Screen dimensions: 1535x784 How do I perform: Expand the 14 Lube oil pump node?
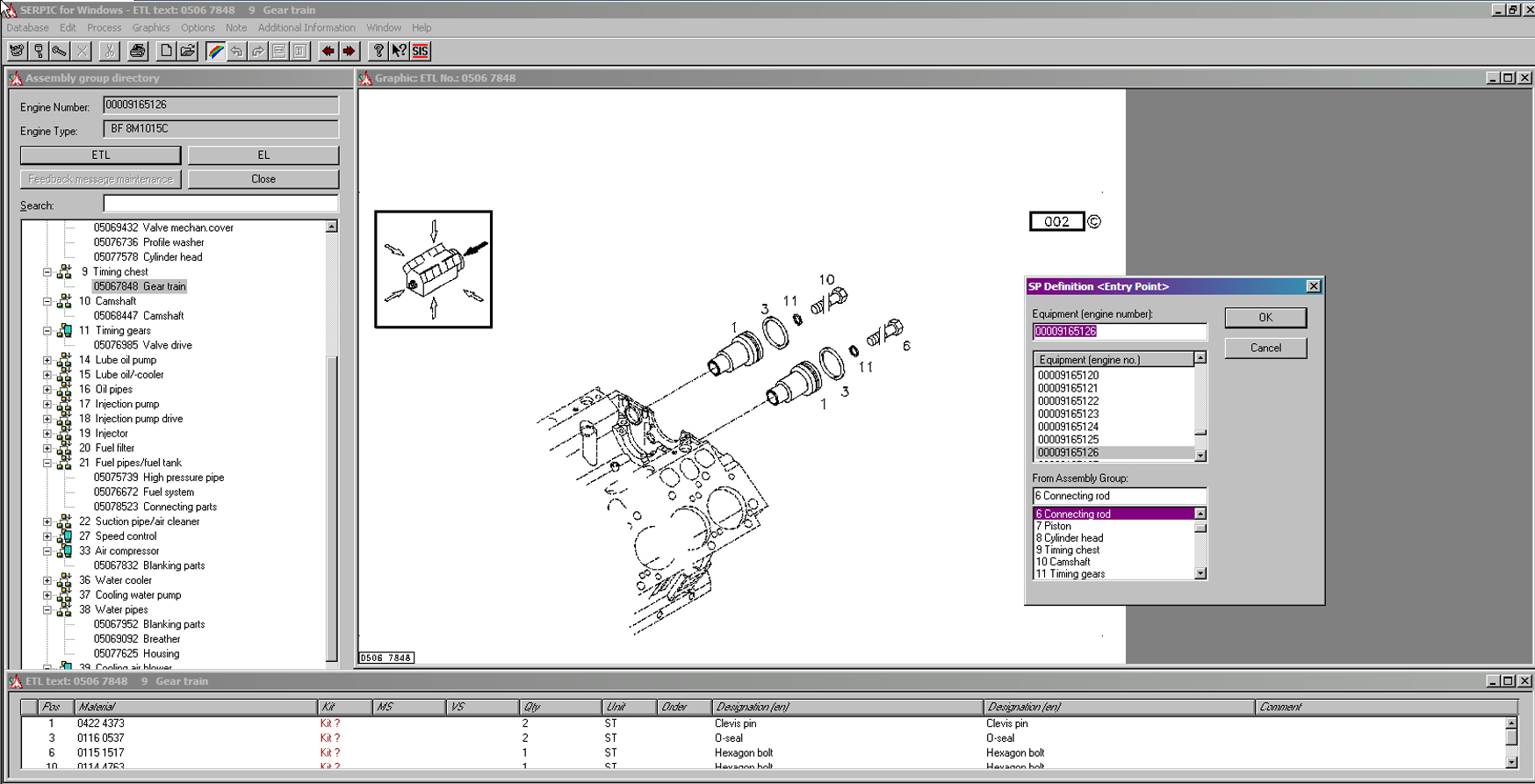point(47,360)
